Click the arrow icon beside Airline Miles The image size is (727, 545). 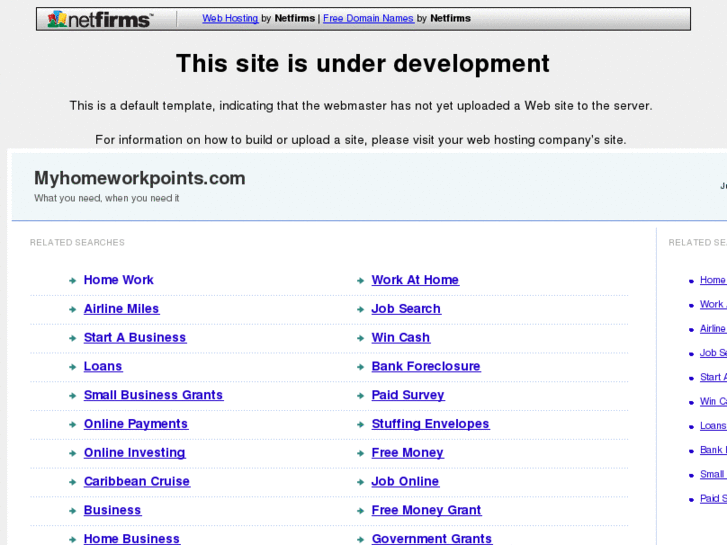[72, 309]
